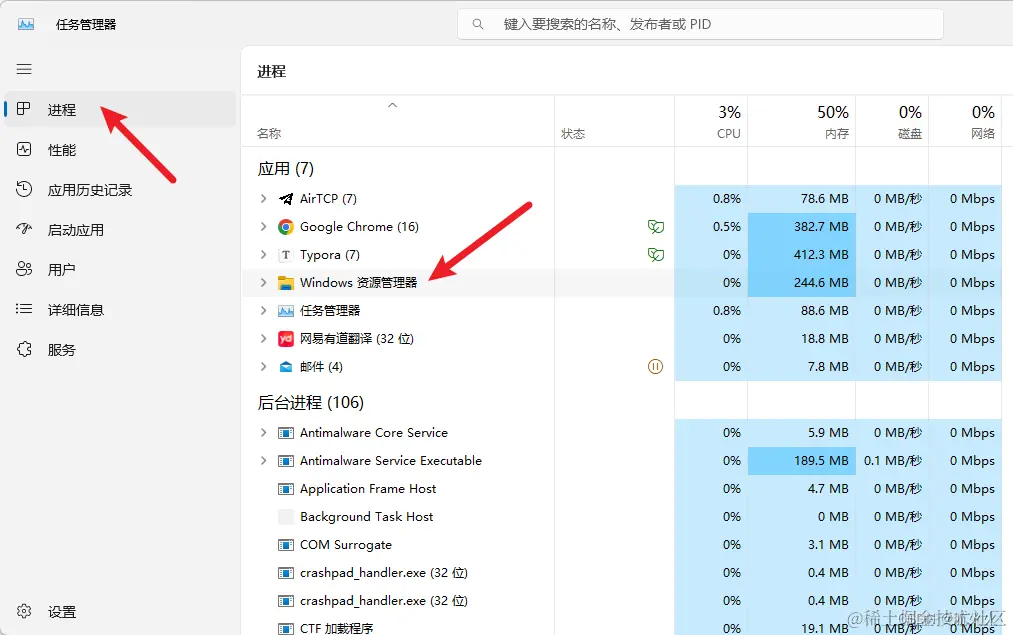Screen dimensions: 1013x635
Task: Select the CTF 加载程序 row
Action: [x=621, y=627]
